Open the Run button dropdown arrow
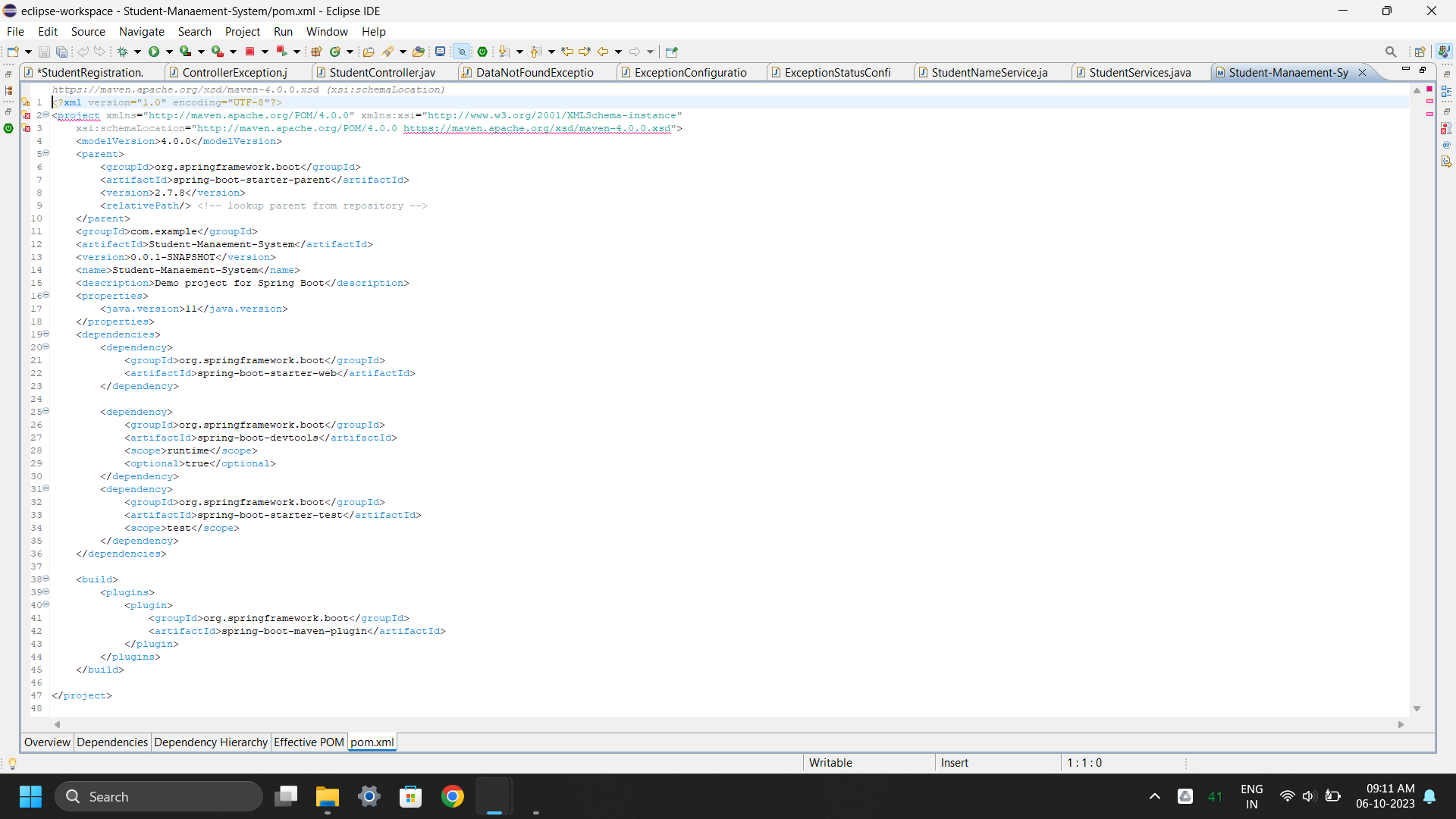The image size is (1456, 819). click(x=169, y=52)
